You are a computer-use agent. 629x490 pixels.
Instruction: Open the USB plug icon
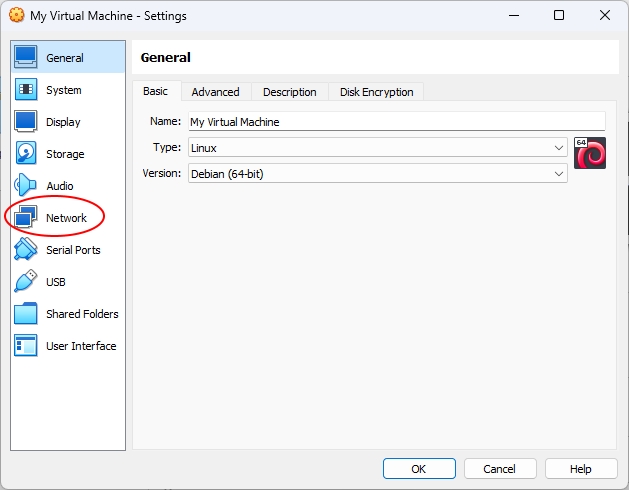coord(26,281)
